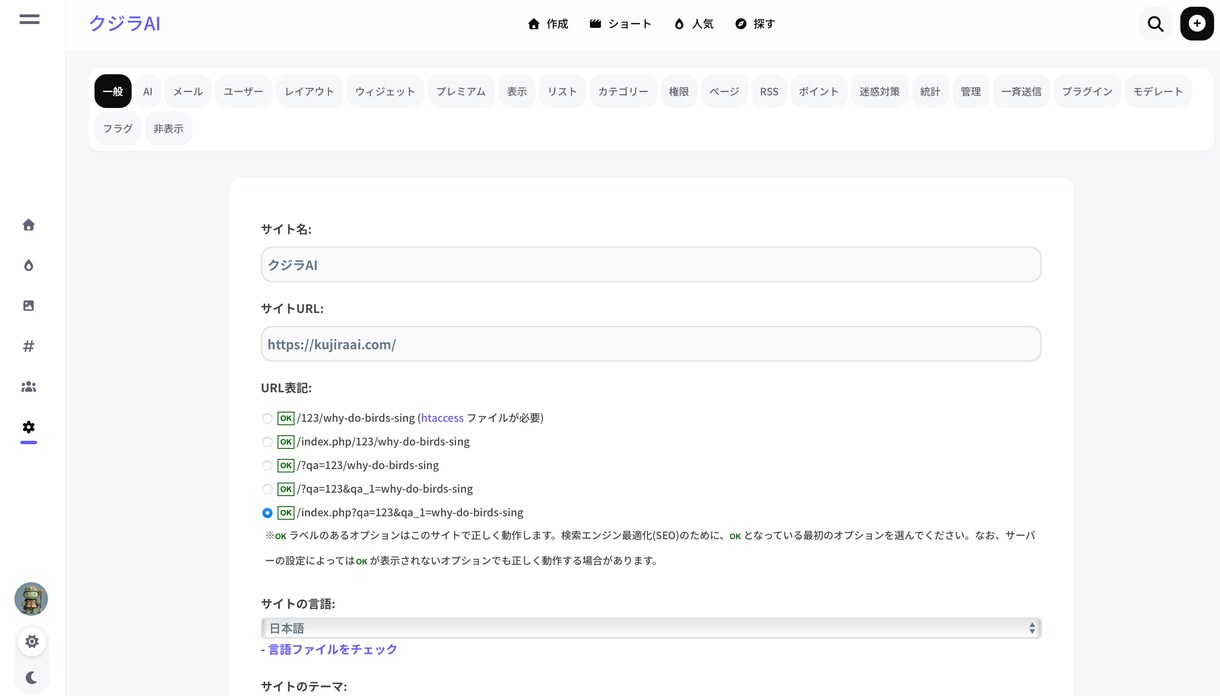Switch to the 表示 tab
Screen dimensions: 1220x696
[x=517, y=91]
